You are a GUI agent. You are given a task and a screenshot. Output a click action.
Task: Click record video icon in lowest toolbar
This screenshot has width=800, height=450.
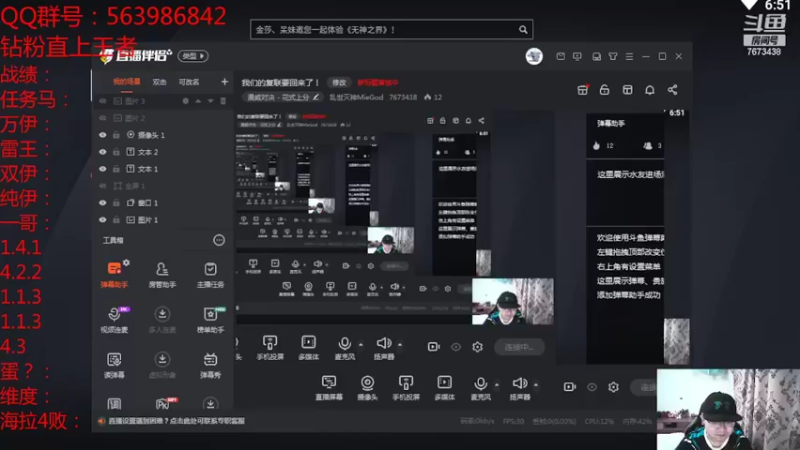[x=569, y=387]
